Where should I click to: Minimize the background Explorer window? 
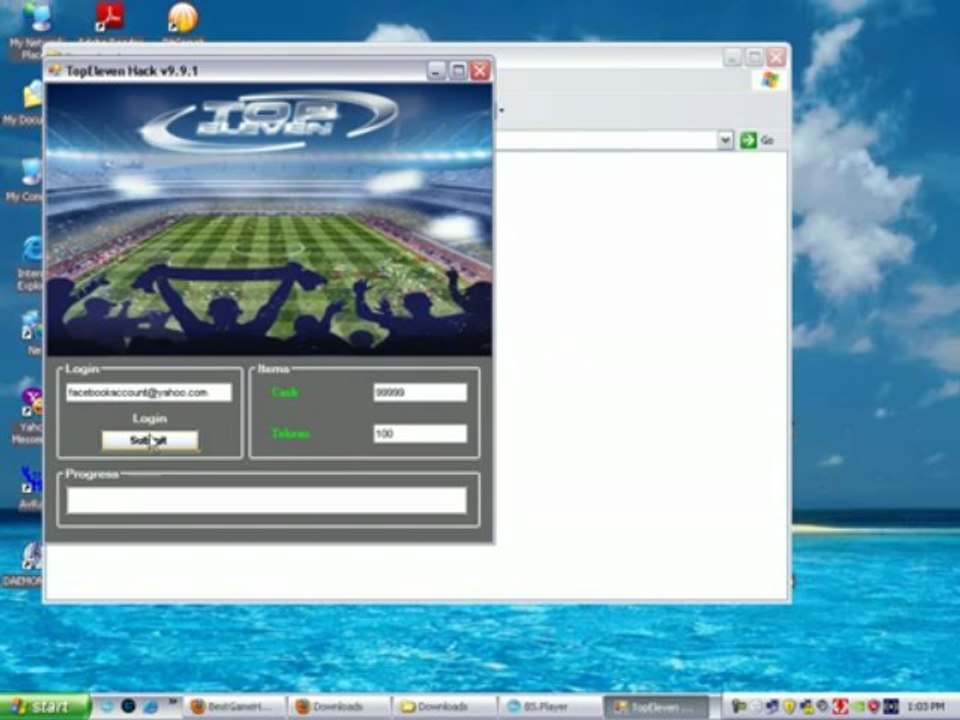tap(732, 58)
